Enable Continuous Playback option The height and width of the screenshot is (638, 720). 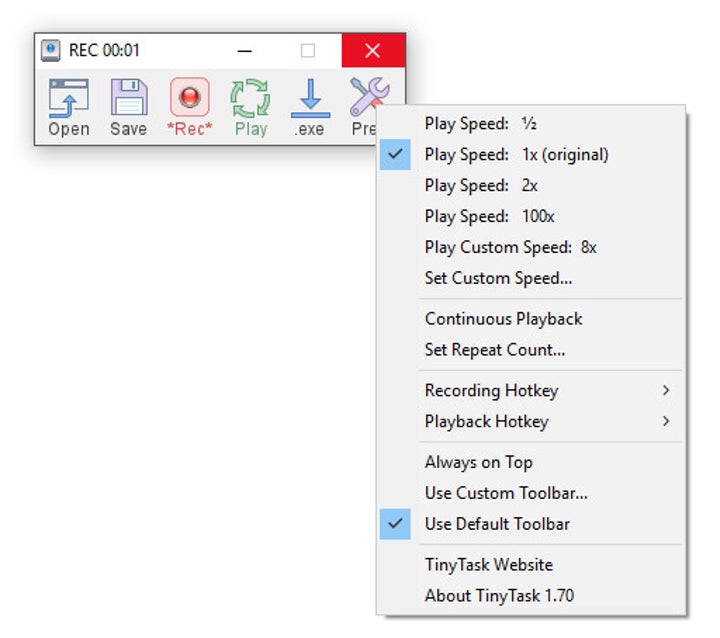click(503, 319)
